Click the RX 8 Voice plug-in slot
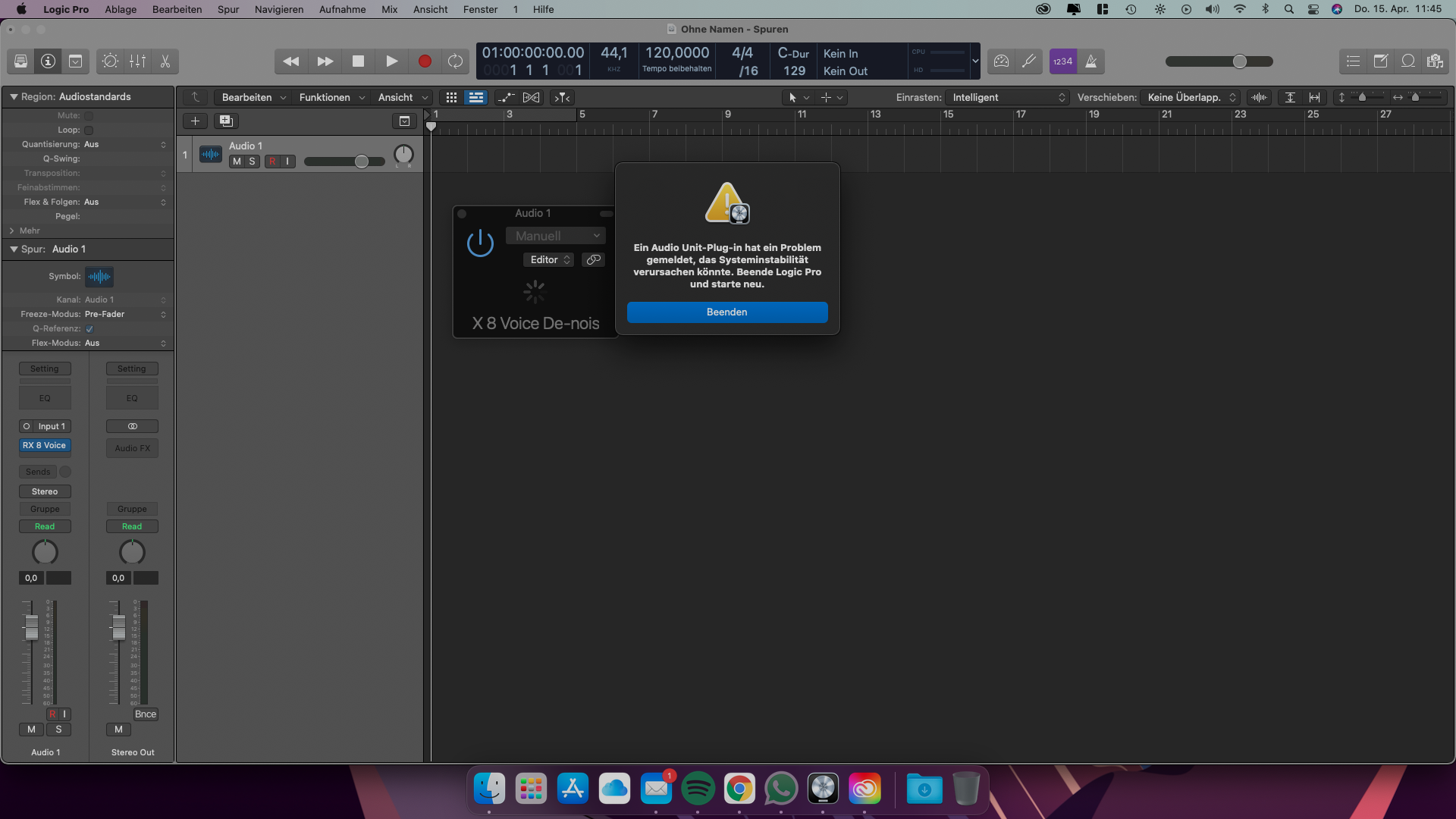Image resolution: width=1456 pixels, height=819 pixels. [45, 446]
